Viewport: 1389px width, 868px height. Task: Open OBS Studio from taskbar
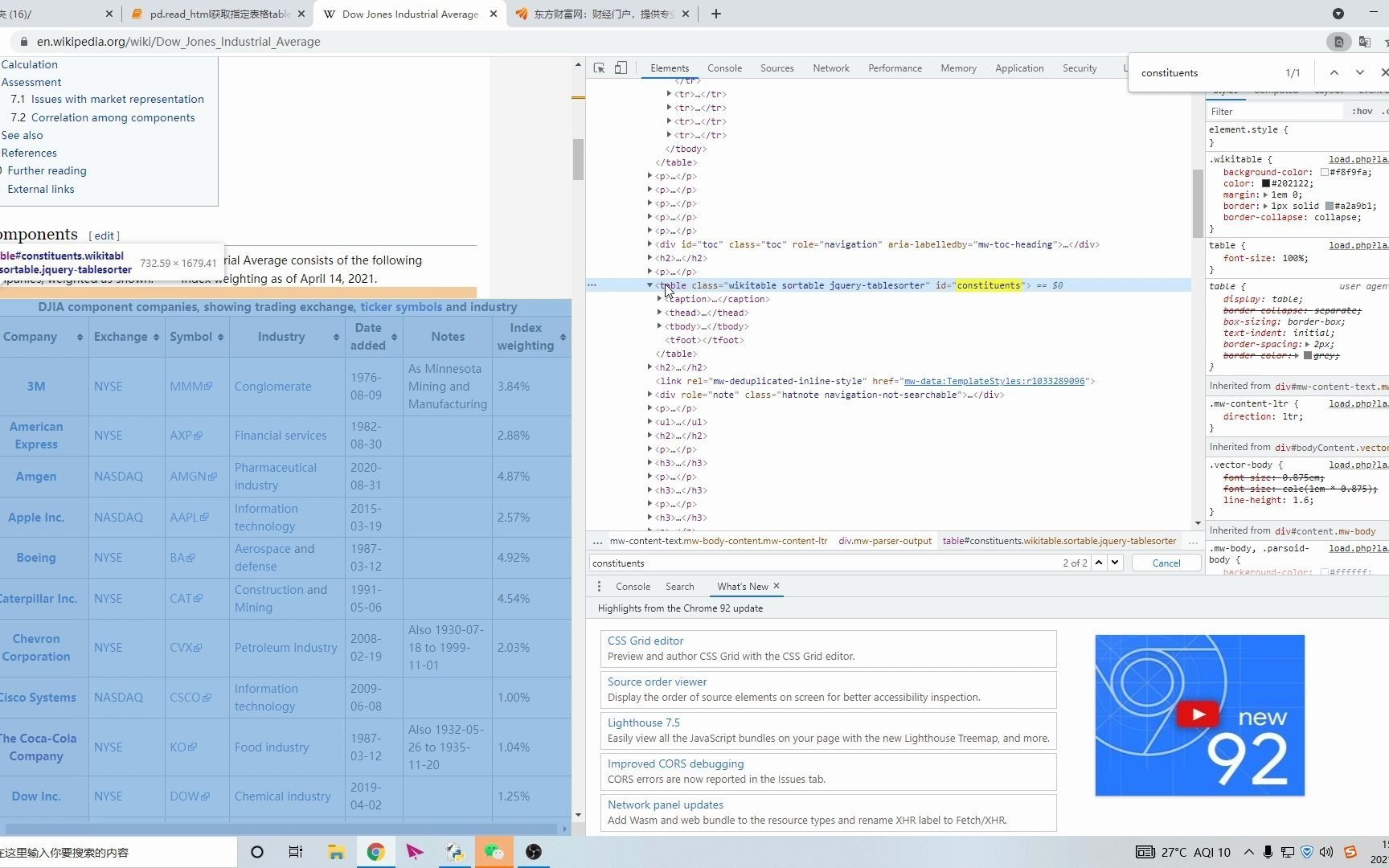point(534,852)
